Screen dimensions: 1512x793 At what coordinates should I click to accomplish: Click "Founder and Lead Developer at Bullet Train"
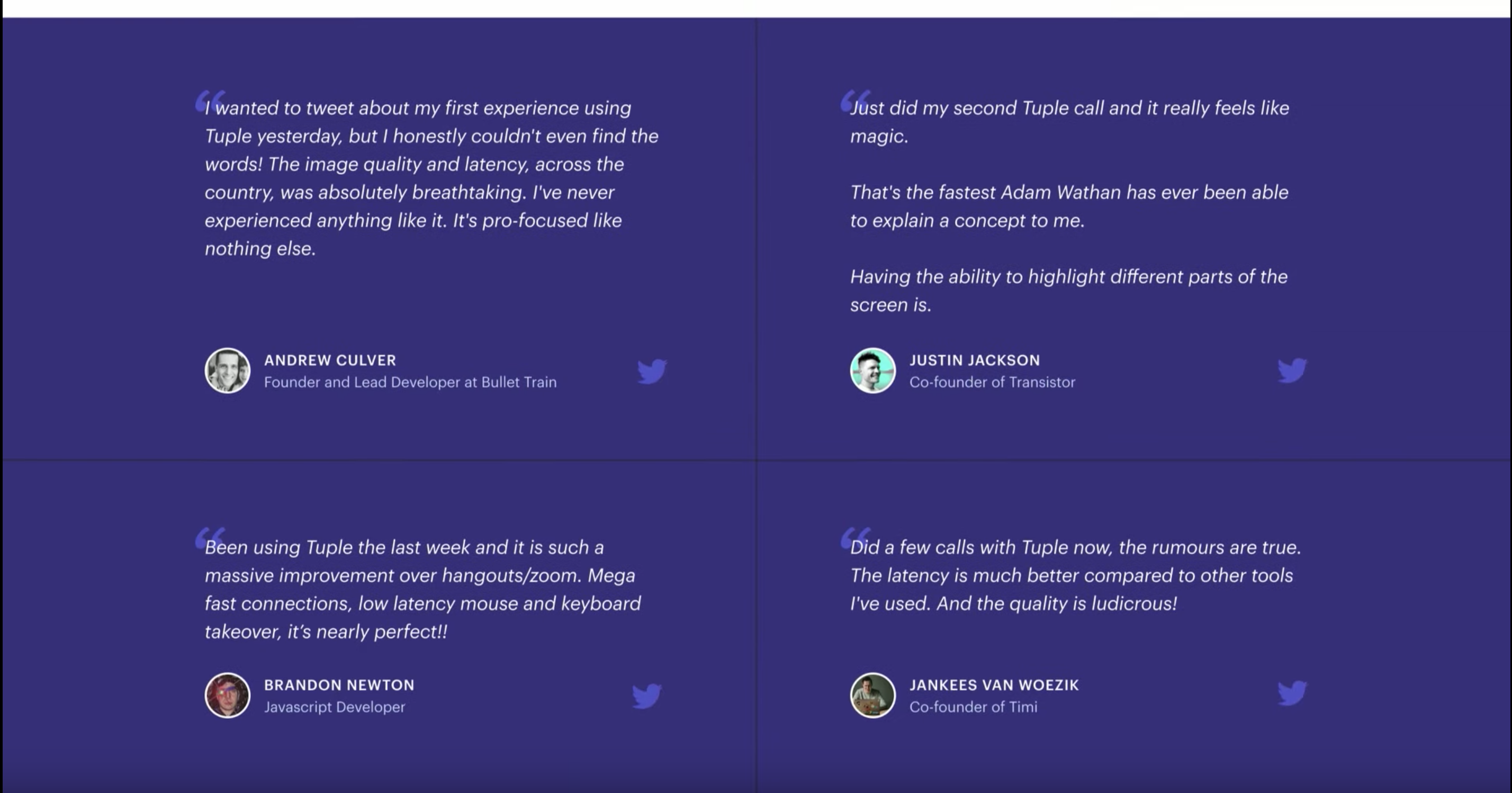410,382
